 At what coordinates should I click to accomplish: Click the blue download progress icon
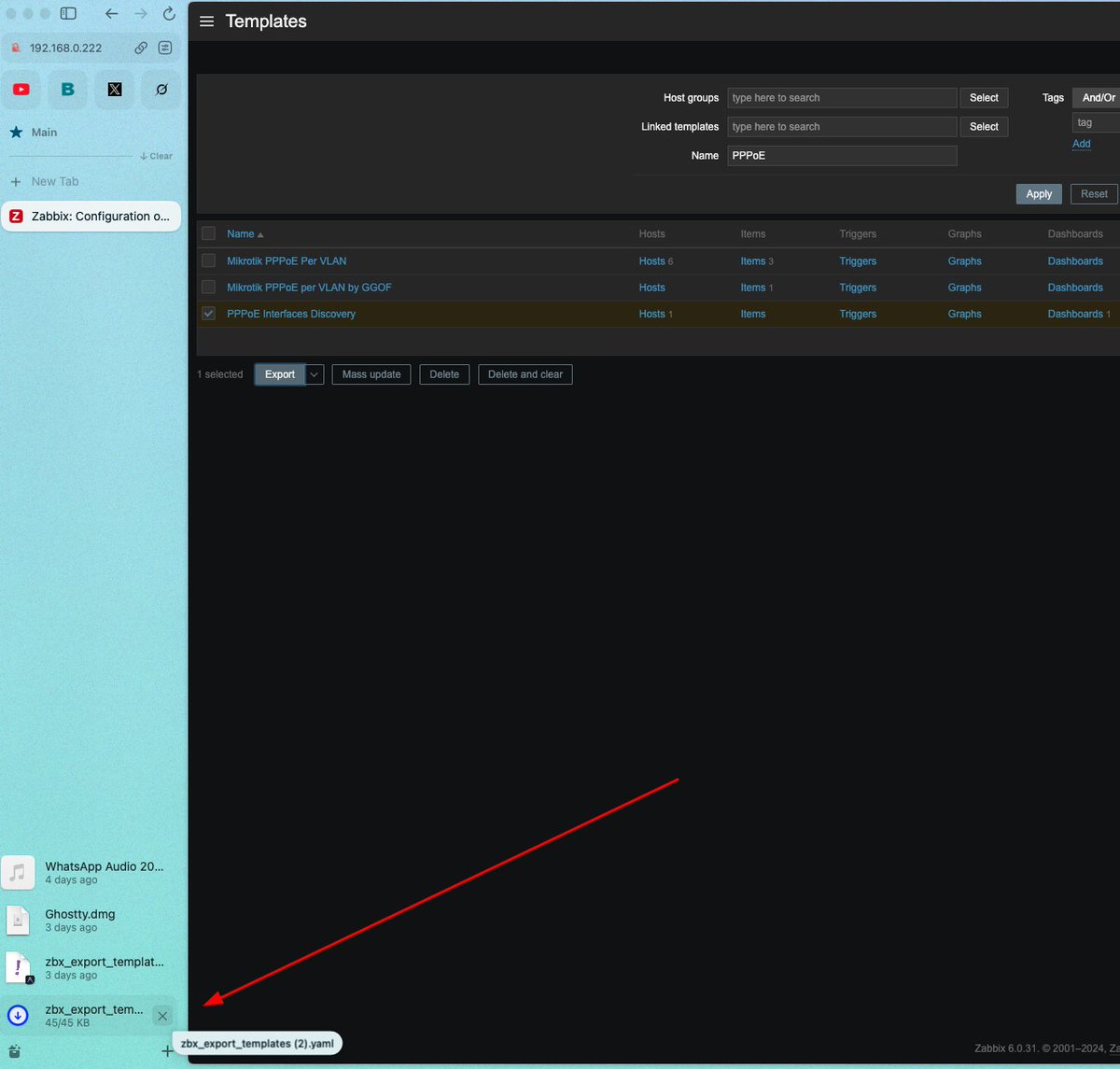click(18, 1016)
